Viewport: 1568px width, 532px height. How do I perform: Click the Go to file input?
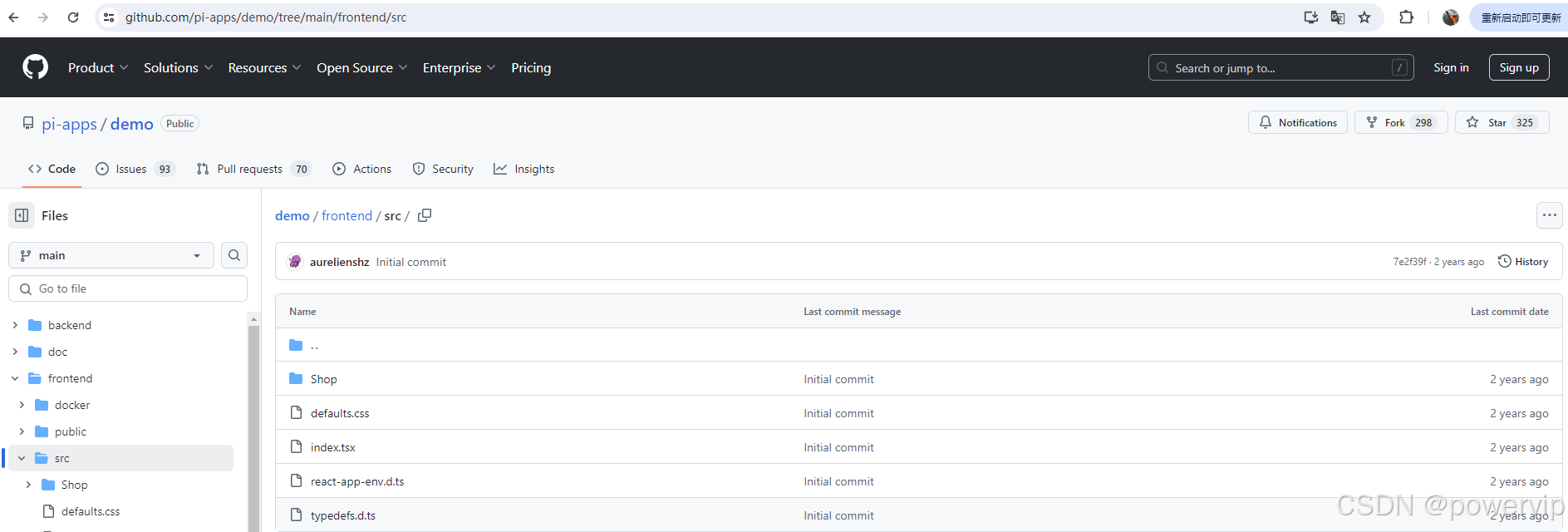128,288
